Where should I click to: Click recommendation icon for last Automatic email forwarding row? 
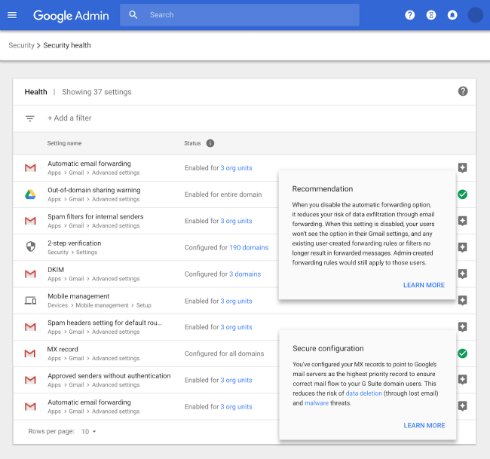click(462, 406)
